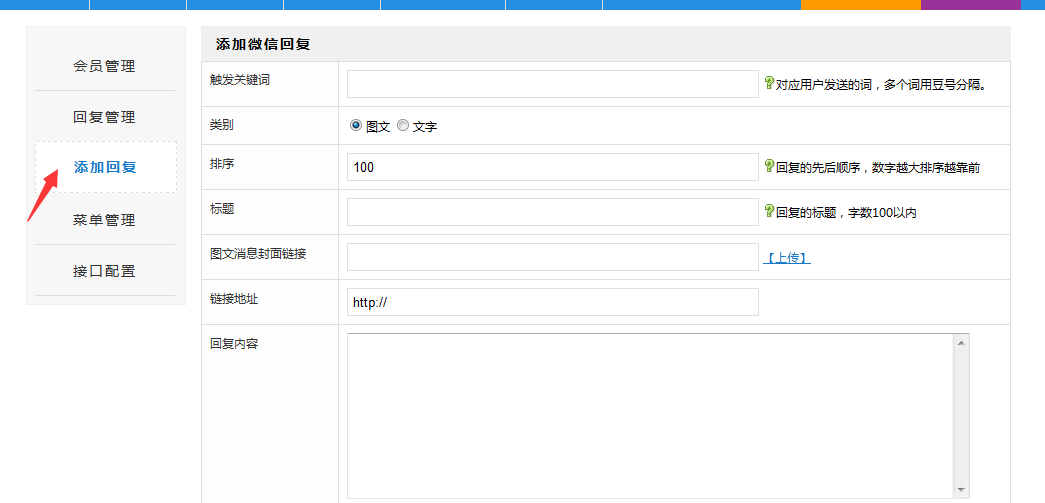Select the 文字 radio option
1045x503 pixels.
pyautogui.click(x=403, y=126)
